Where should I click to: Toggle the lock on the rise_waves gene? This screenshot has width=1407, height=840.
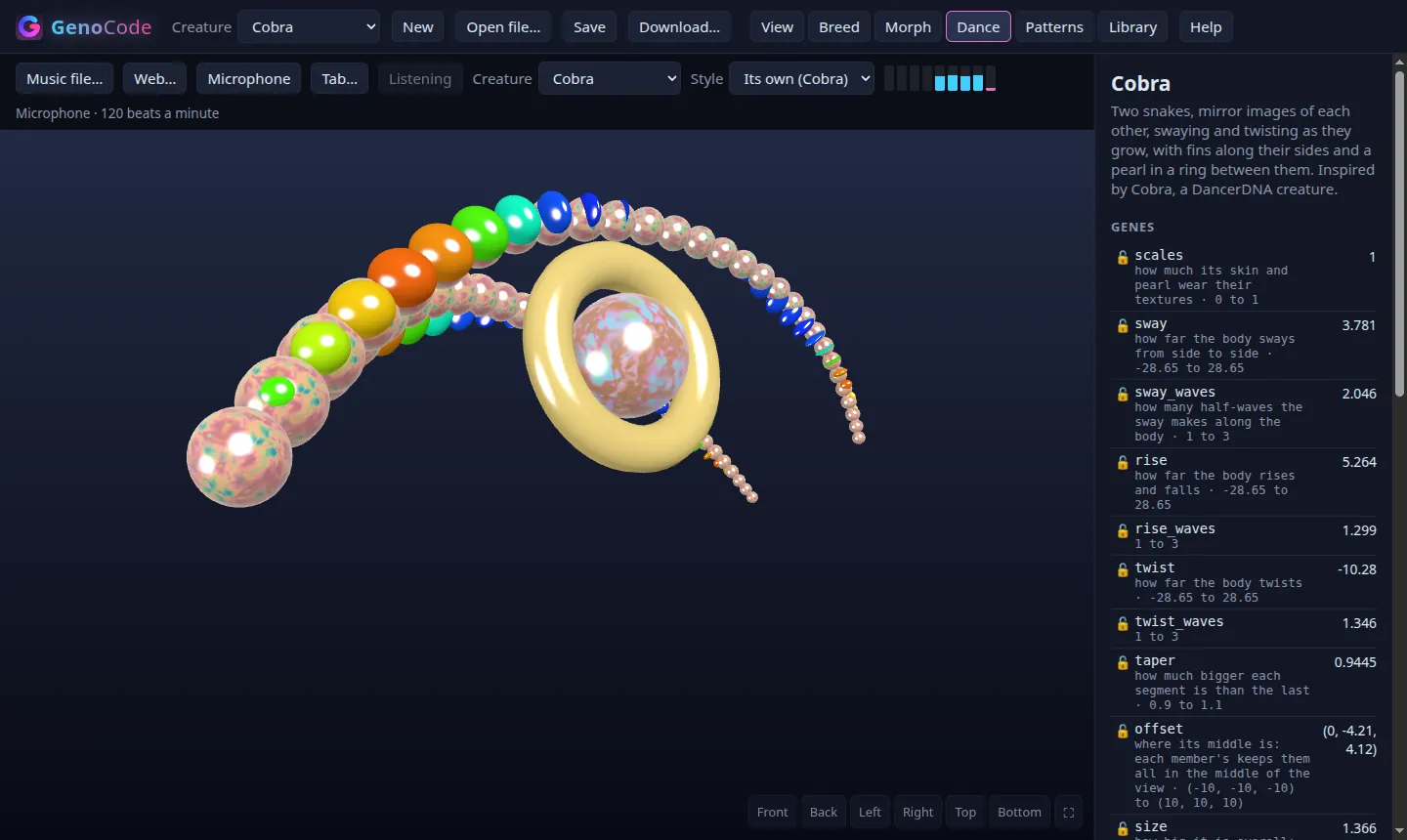[1123, 530]
